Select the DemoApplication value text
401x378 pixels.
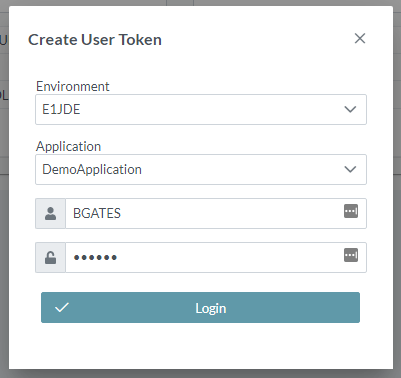(x=92, y=169)
